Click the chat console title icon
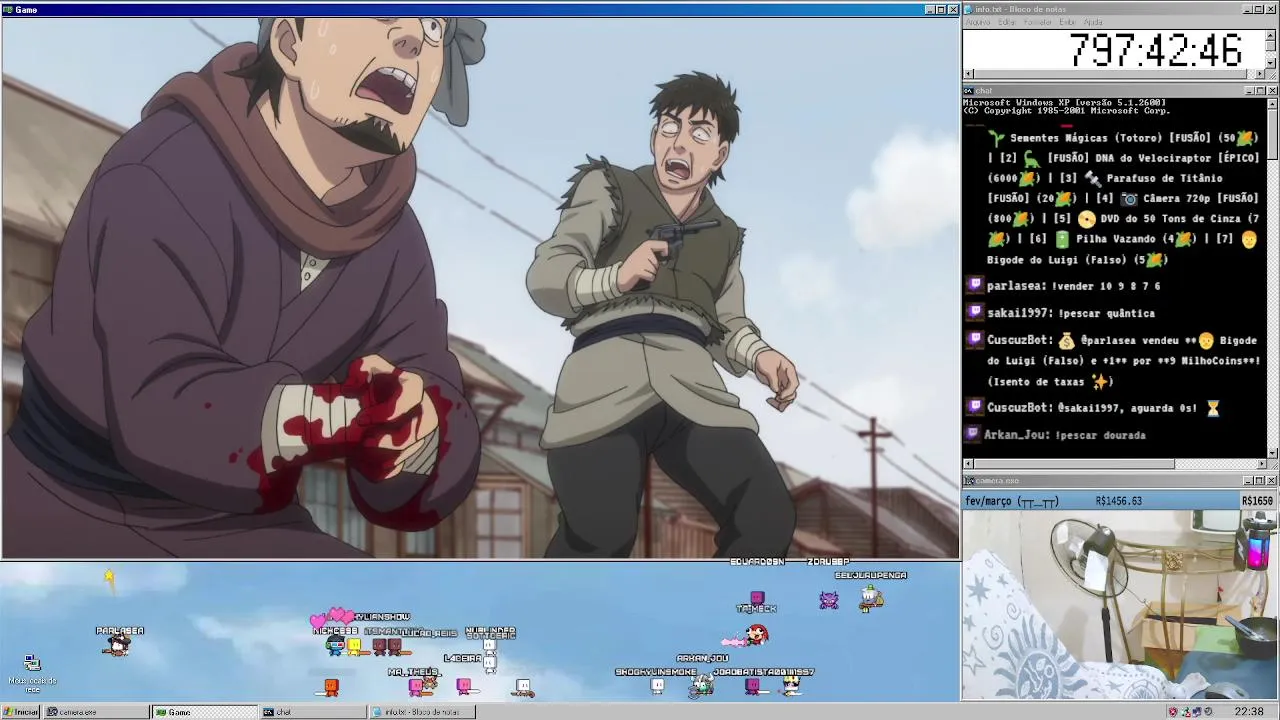 point(969,90)
